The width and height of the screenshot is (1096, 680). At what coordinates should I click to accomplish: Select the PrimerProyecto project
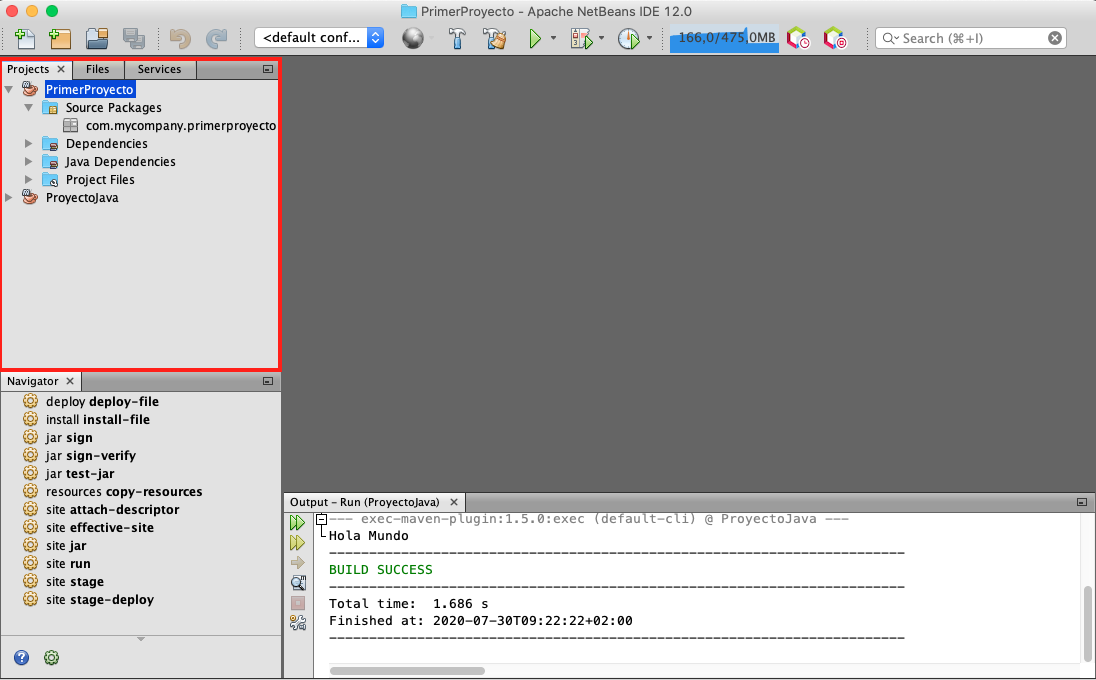click(x=89, y=89)
